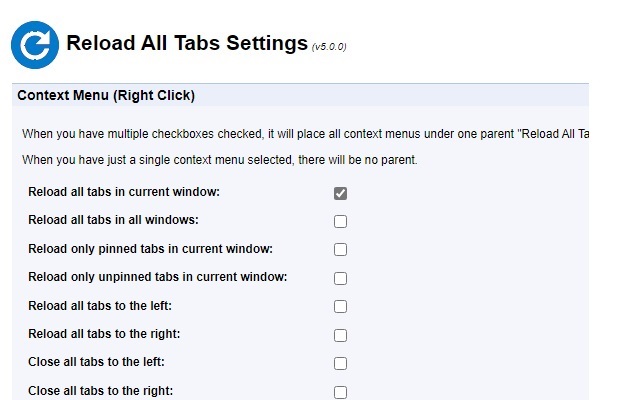Select the 'Reload only pinned tabs' label text

pyautogui.click(x=150, y=248)
